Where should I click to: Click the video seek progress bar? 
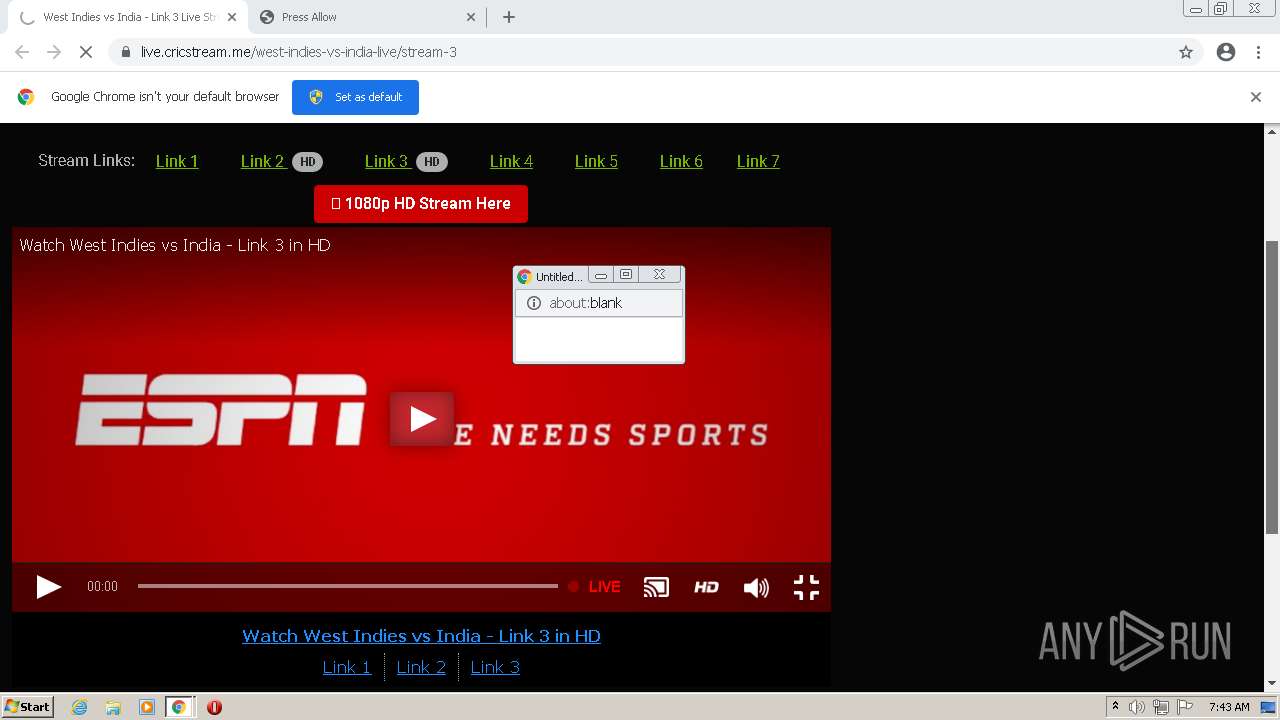347,586
